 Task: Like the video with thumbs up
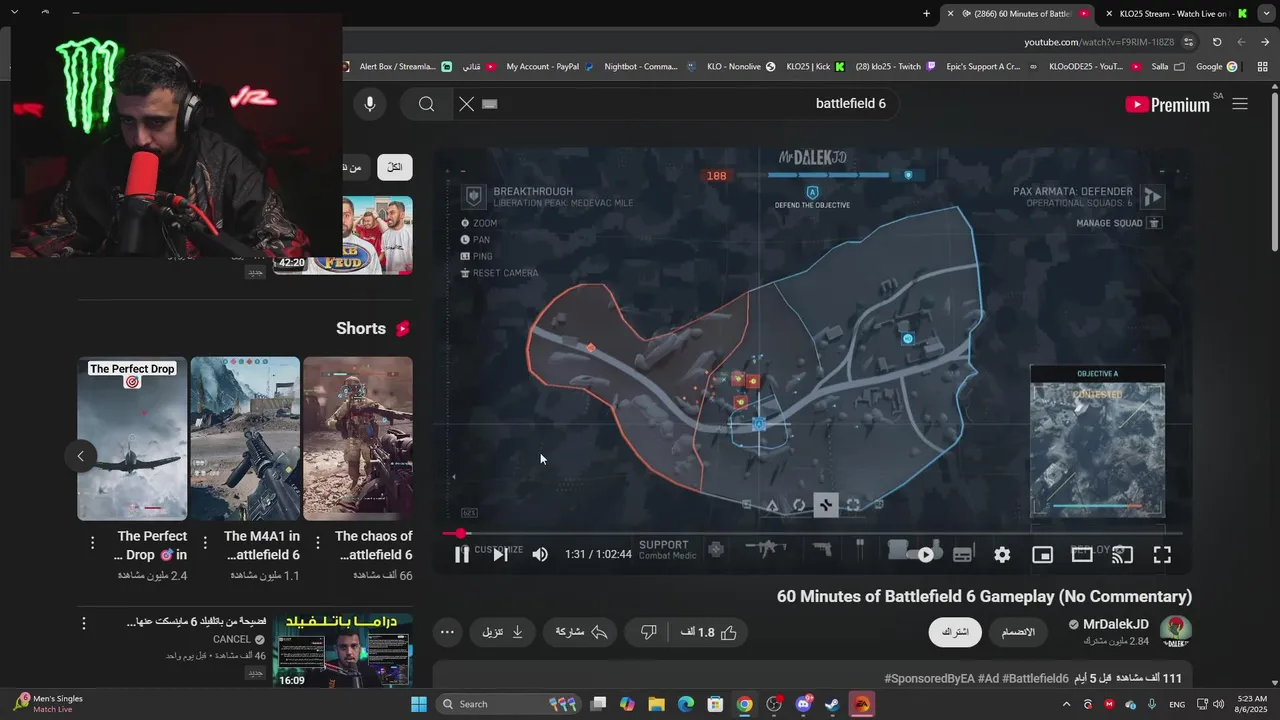pyautogui.click(x=709, y=632)
